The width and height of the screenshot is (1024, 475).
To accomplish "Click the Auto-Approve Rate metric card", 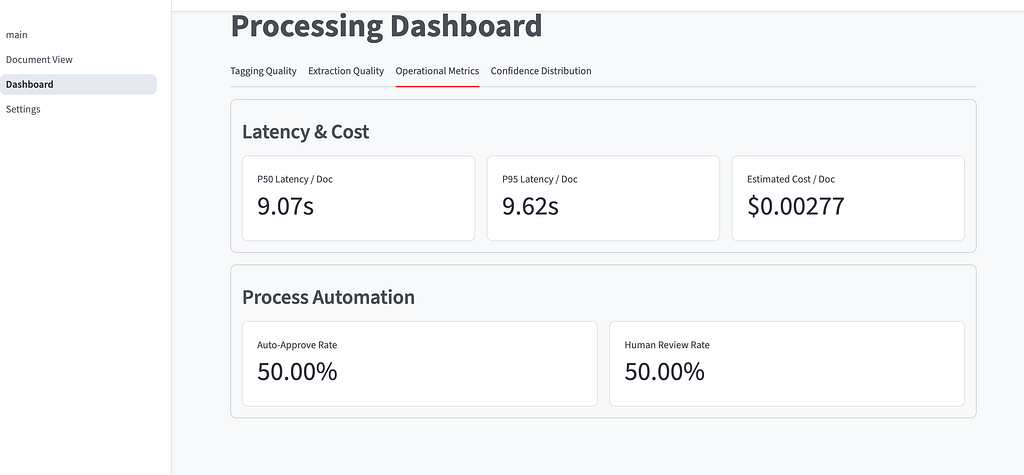I will point(420,363).
